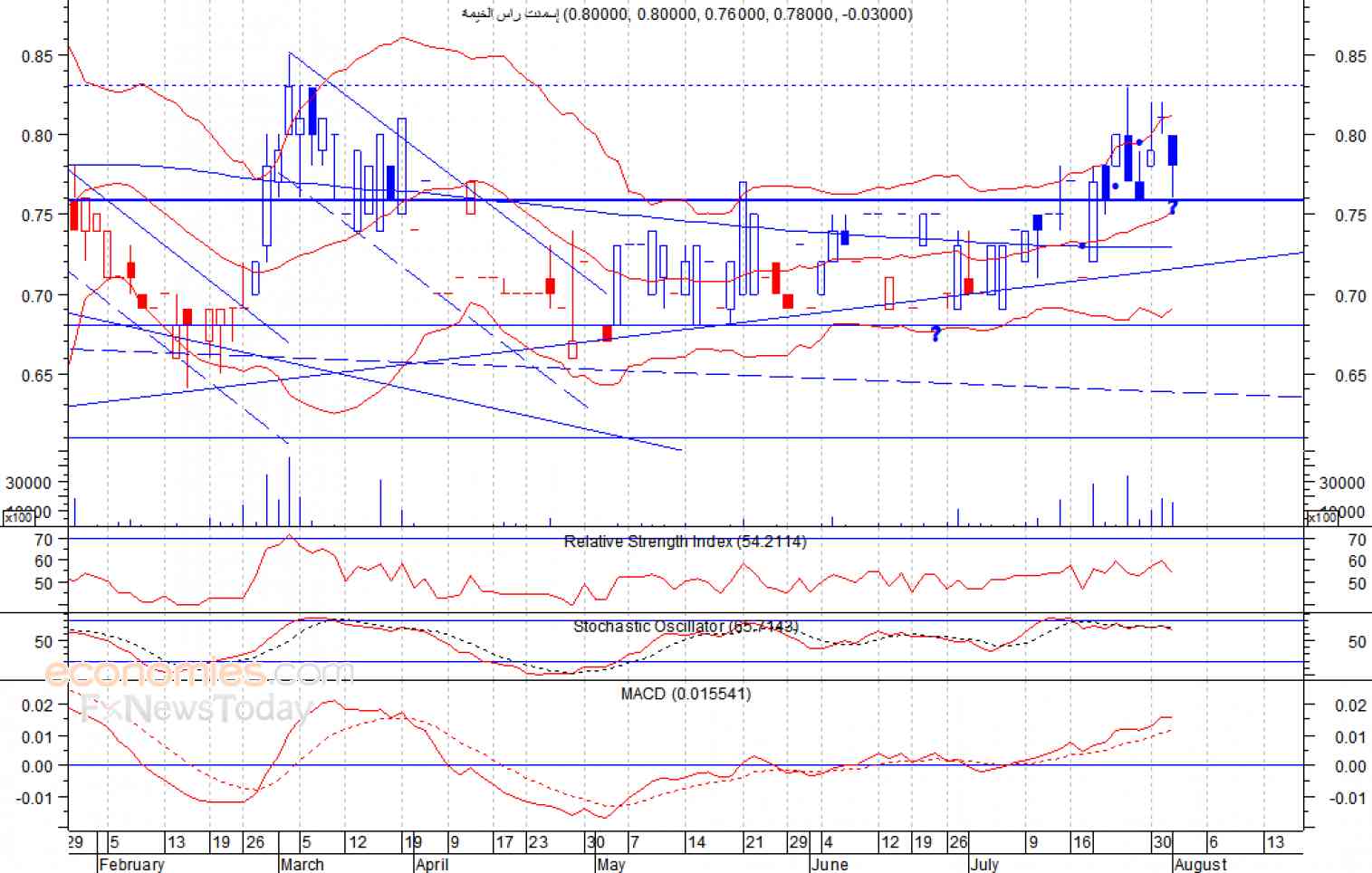The image size is (1372, 873).
Task: Select the August month label
Action: pyautogui.click(x=1201, y=864)
